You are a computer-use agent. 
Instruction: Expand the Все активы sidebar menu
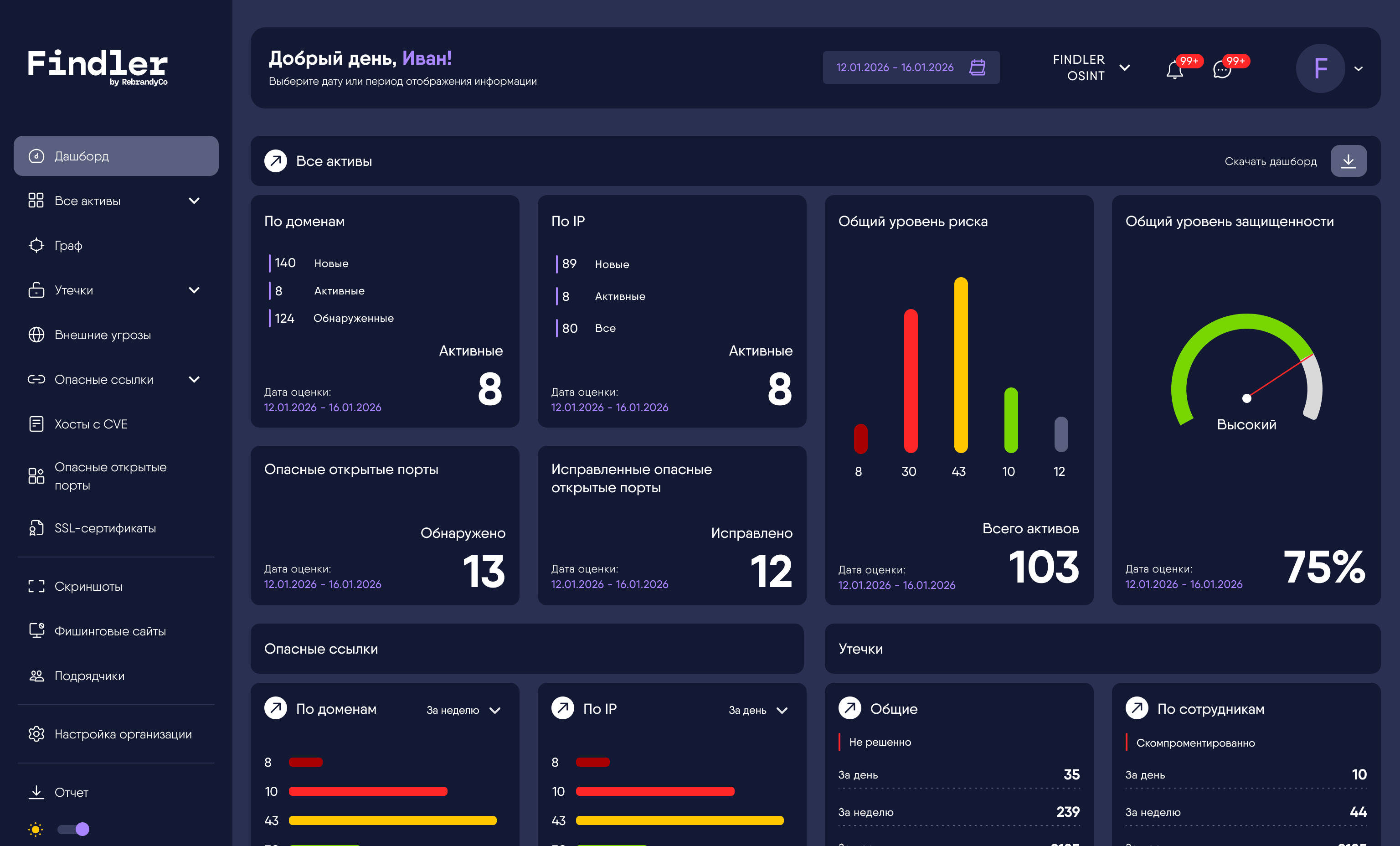click(194, 201)
